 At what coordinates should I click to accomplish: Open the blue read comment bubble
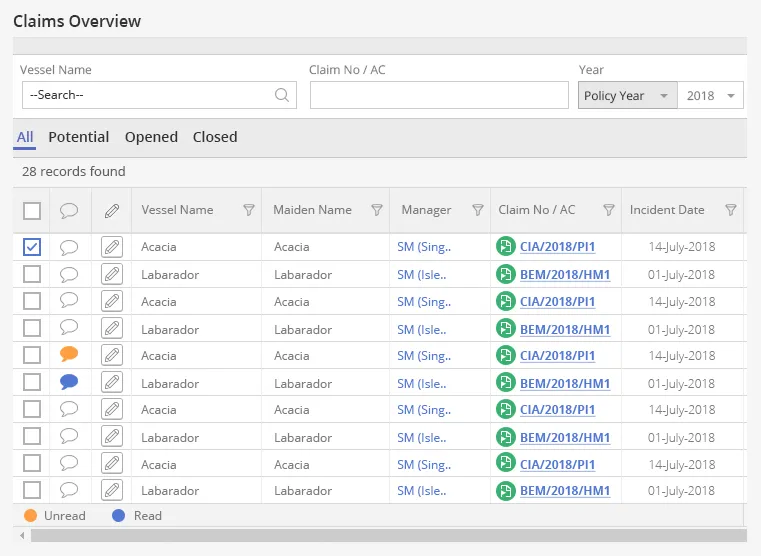tap(69, 382)
